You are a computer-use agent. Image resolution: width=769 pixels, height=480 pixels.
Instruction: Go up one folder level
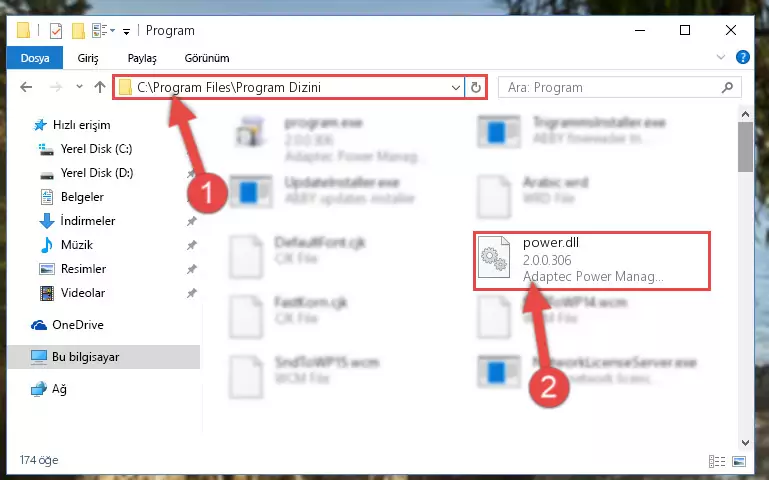[100, 87]
